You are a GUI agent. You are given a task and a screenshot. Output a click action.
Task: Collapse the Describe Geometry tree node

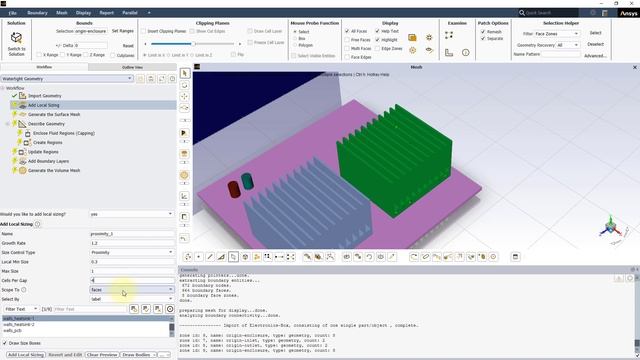coord(7,124)
